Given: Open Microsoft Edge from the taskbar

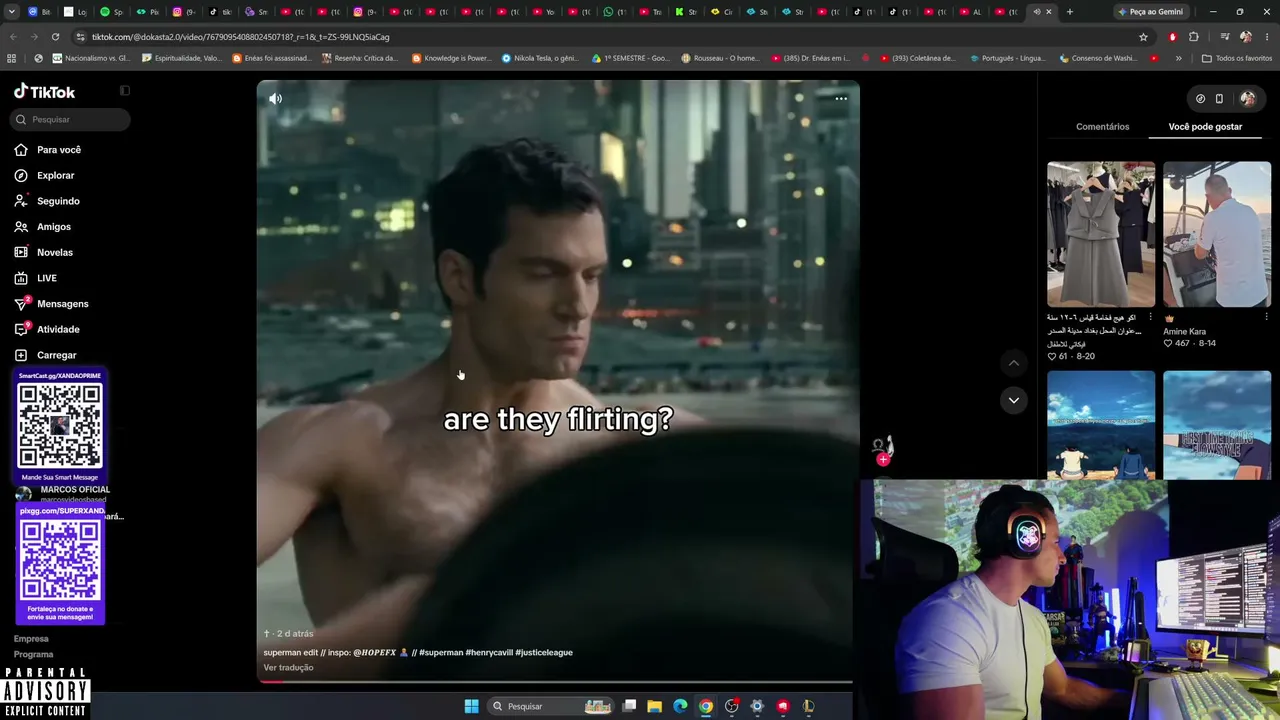Looking at the screenshot, I should pyautogui.click(x=680, y=706).
